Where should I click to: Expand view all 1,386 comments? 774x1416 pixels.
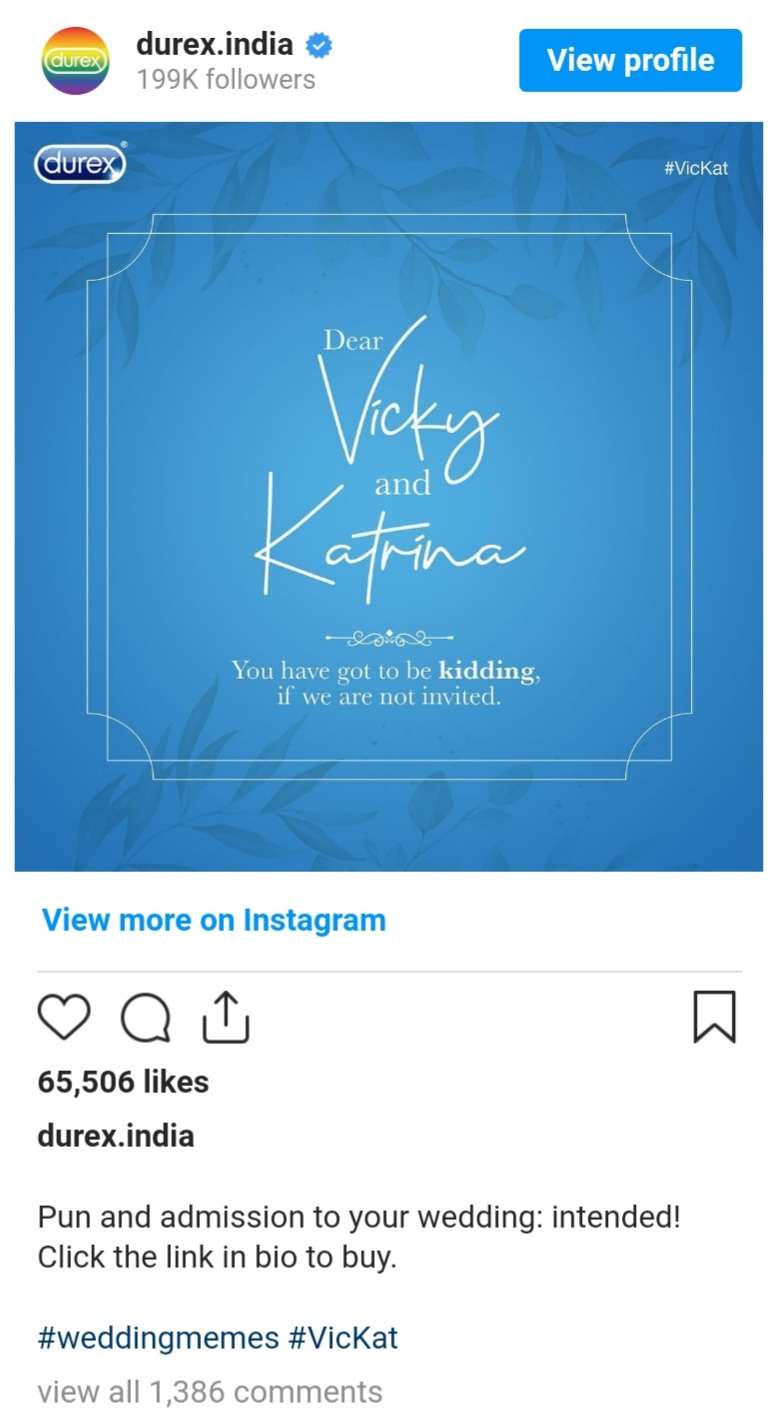210,1392
